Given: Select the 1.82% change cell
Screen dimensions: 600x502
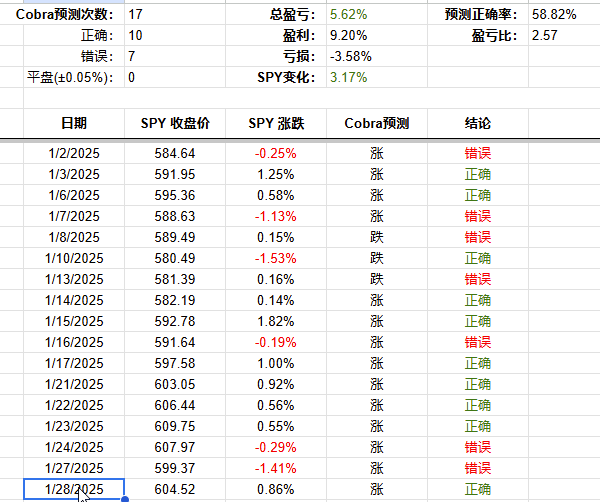Looking at the screenshot, I should click(276, 321).
